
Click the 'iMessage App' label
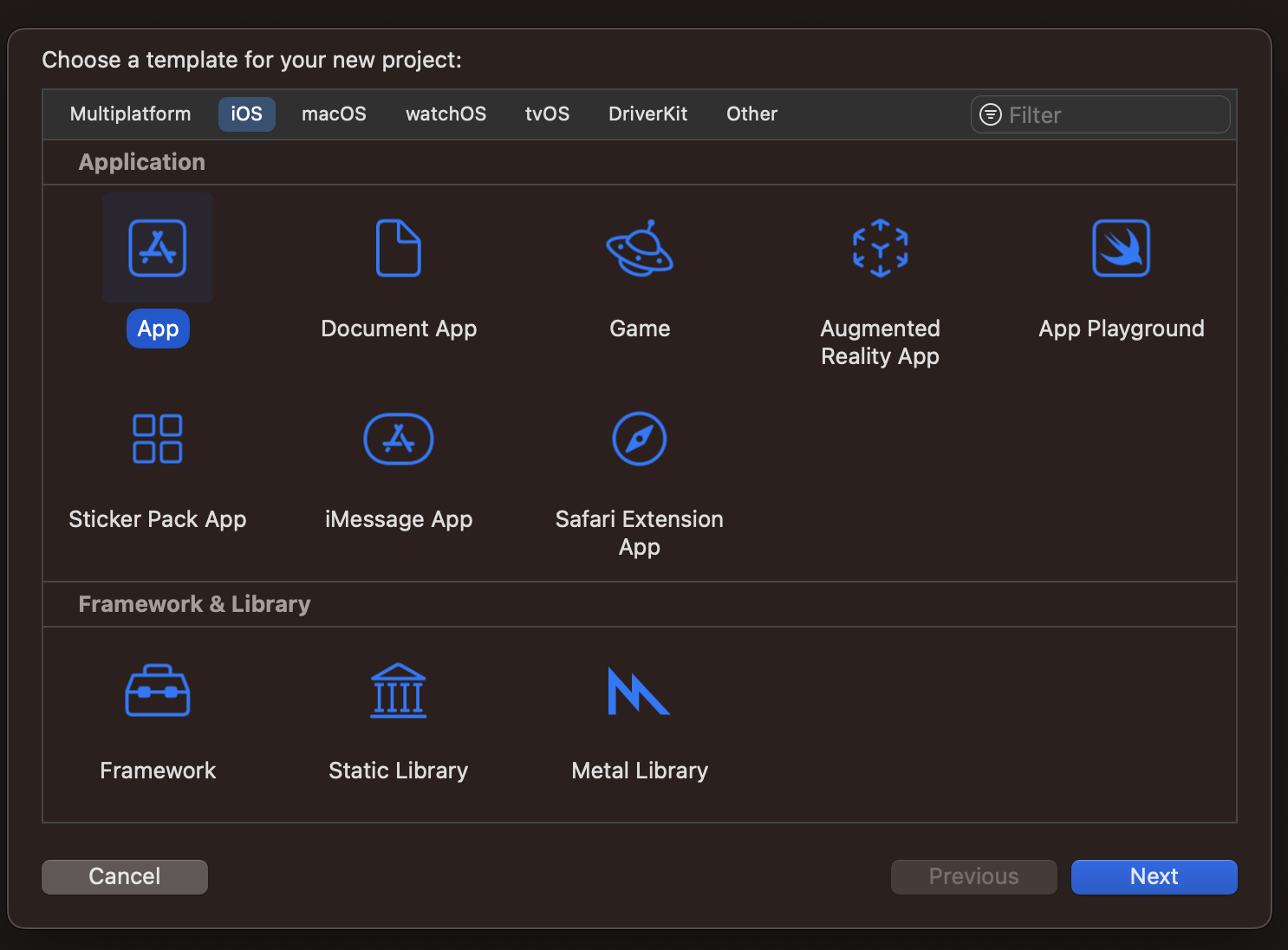coord(399,519)
